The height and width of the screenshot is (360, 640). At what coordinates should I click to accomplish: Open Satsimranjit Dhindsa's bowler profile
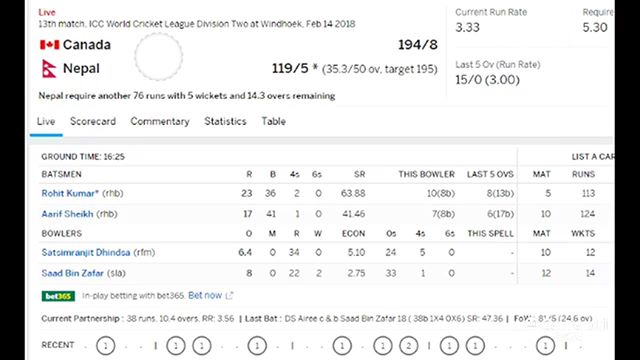pos(86,253)
